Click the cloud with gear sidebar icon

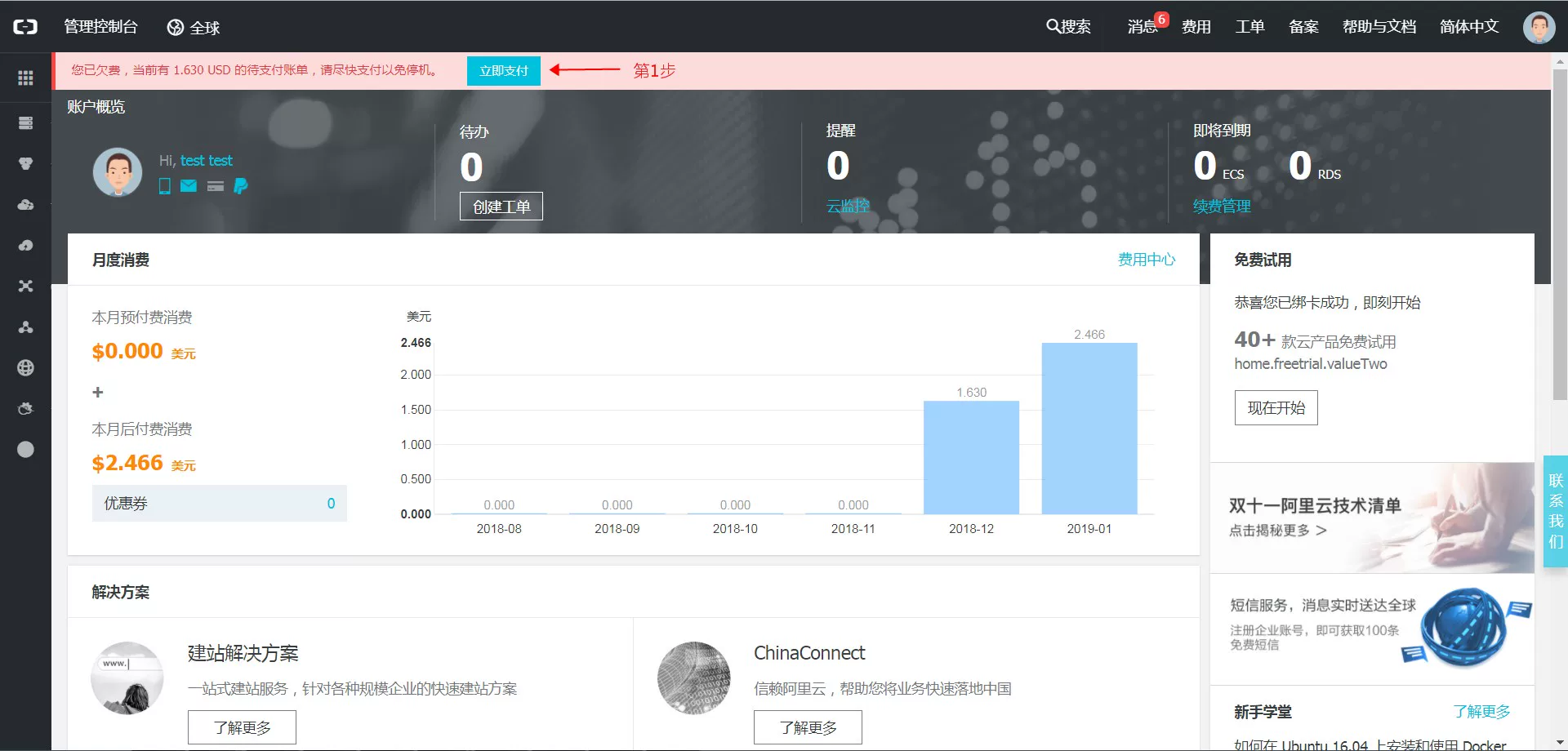tap(25, 408)
